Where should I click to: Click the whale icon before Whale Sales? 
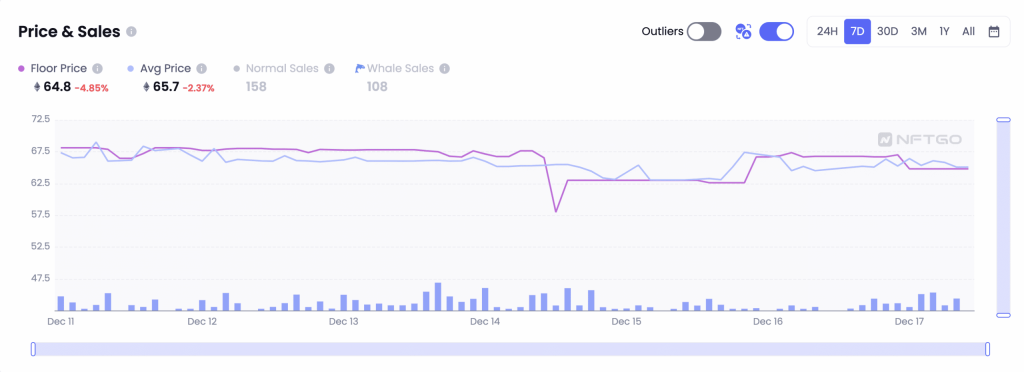tap(359, 69)
